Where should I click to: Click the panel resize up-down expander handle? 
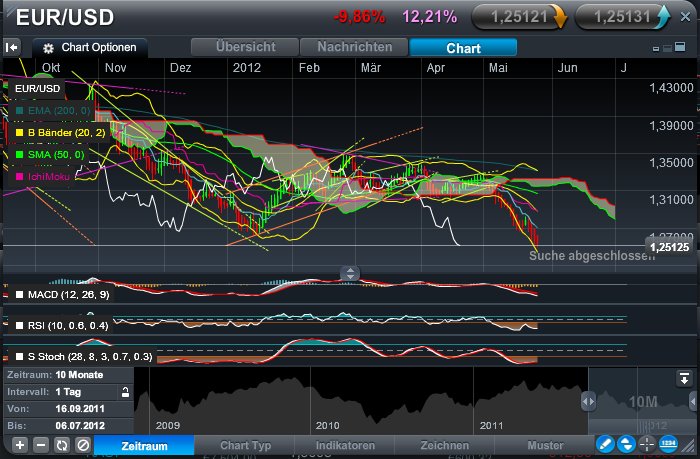350,273
